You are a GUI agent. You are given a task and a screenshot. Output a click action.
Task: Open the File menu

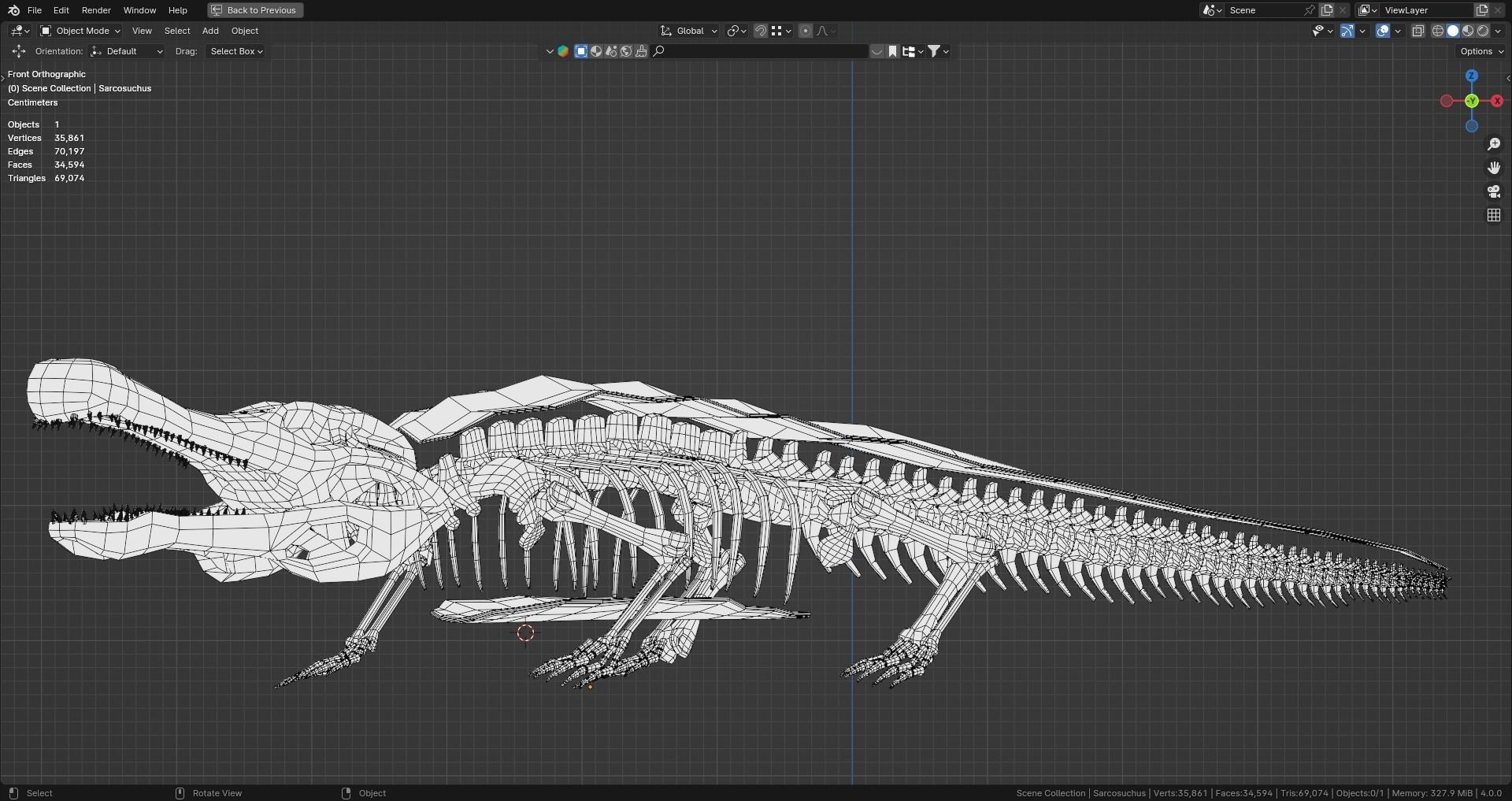[x=35, y=10]
